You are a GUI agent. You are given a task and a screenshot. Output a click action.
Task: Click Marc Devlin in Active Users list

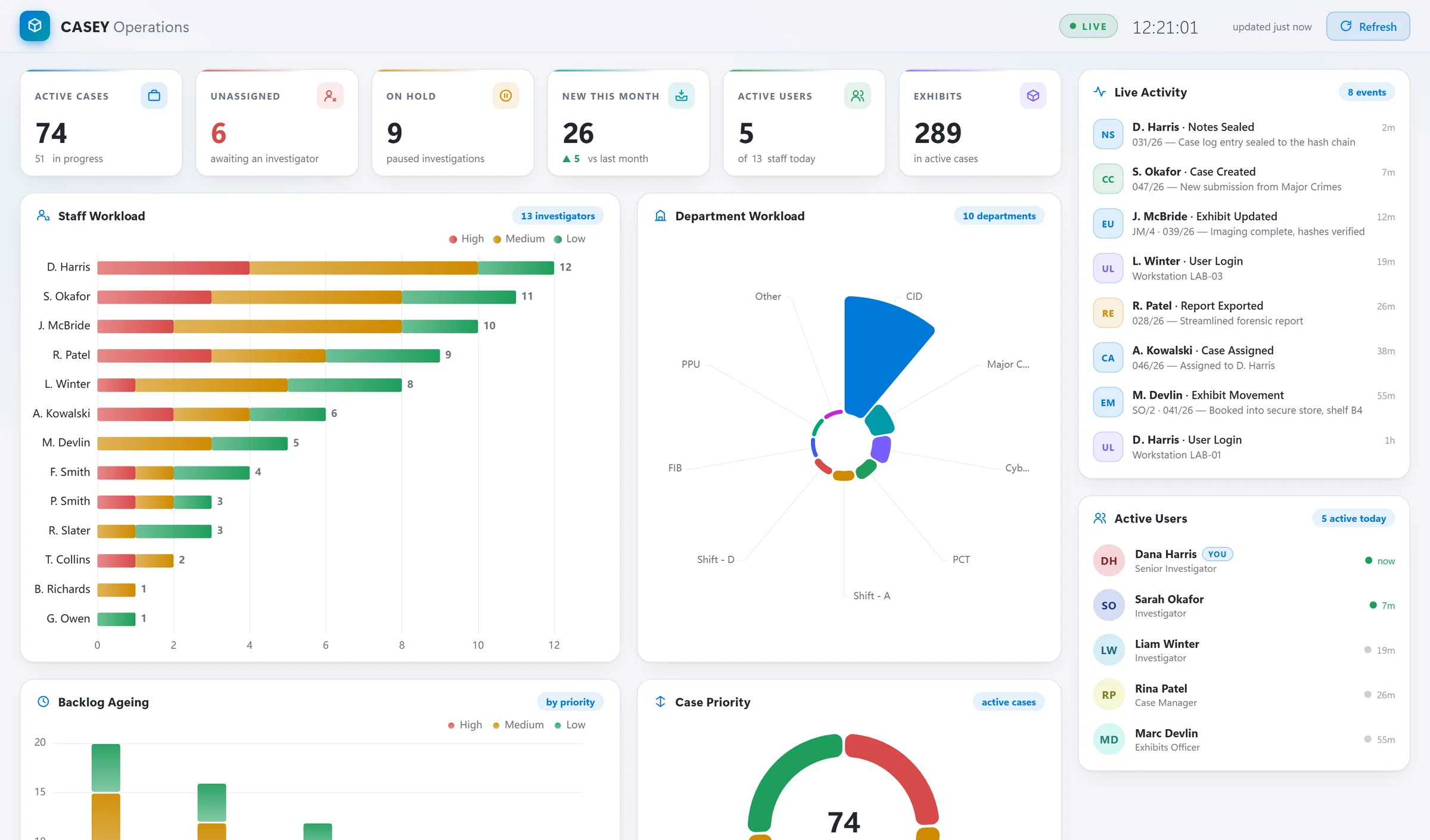(1244, 740)
